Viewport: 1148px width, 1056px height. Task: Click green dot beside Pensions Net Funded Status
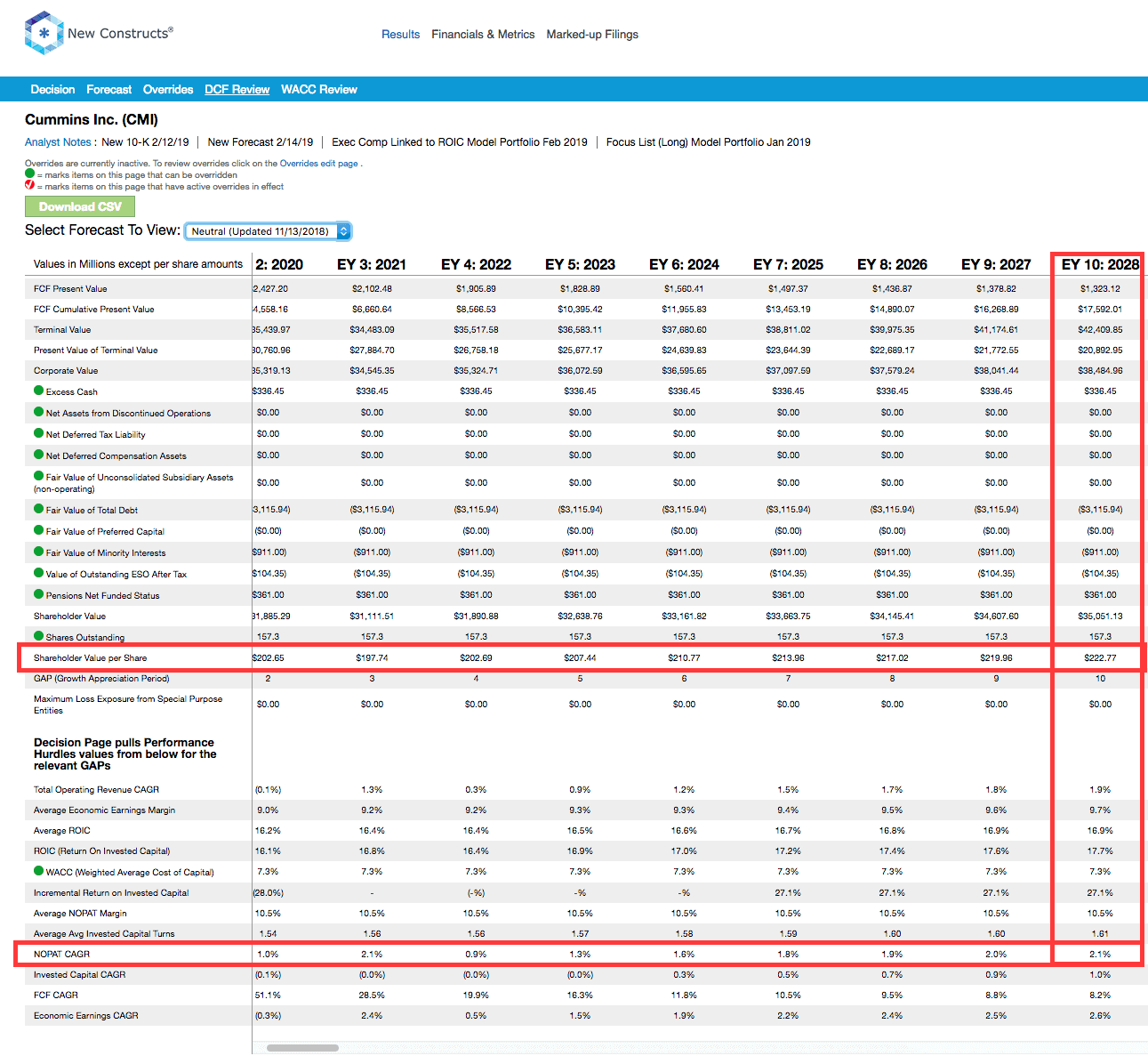point(38,594)
